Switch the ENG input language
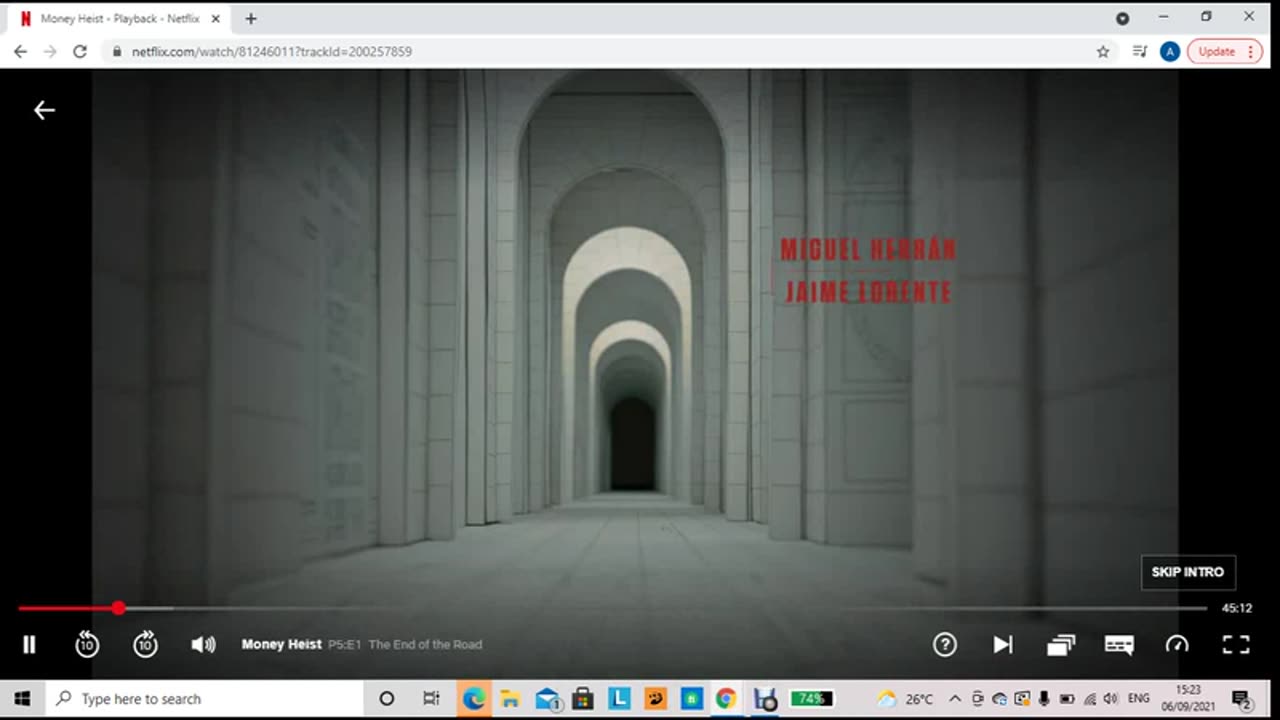 1138,699
